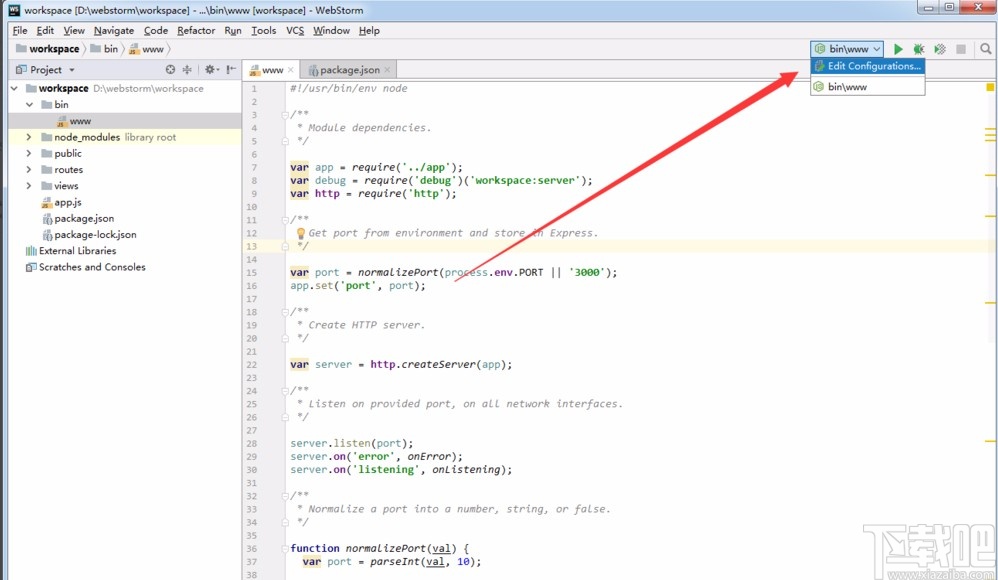
Task: Choose bin\www in configuration list
Action: [868, 87]
